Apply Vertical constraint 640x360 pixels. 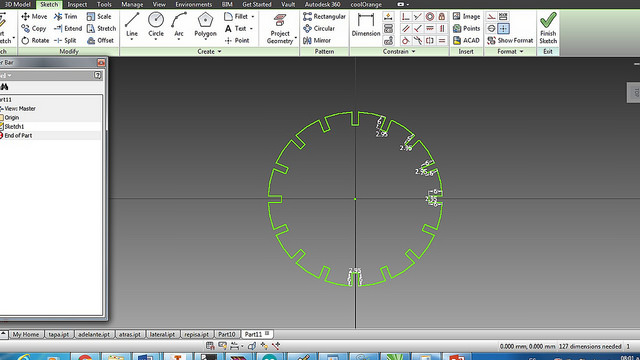click(442, 29)
